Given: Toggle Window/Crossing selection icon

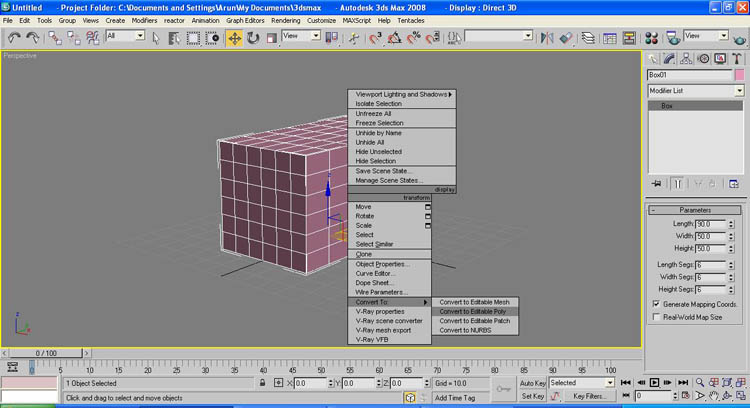Looking at the screenshot, I should coord(212,38).
